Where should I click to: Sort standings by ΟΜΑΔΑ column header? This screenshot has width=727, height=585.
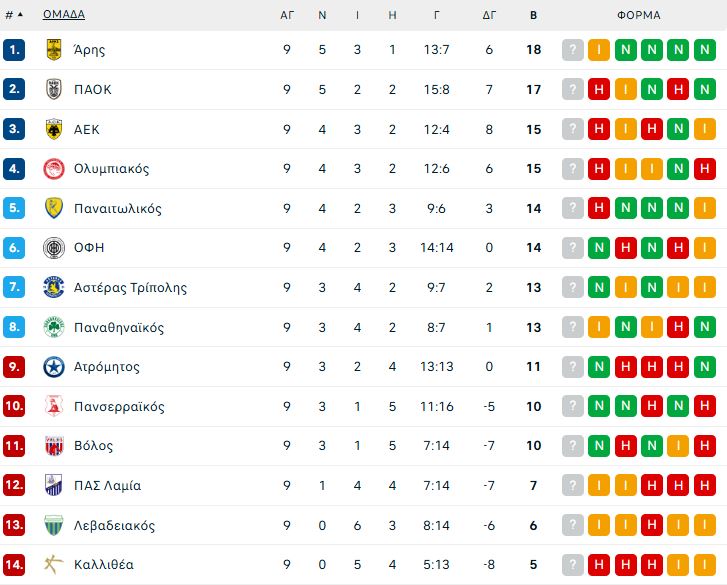(x=64, y=15)
